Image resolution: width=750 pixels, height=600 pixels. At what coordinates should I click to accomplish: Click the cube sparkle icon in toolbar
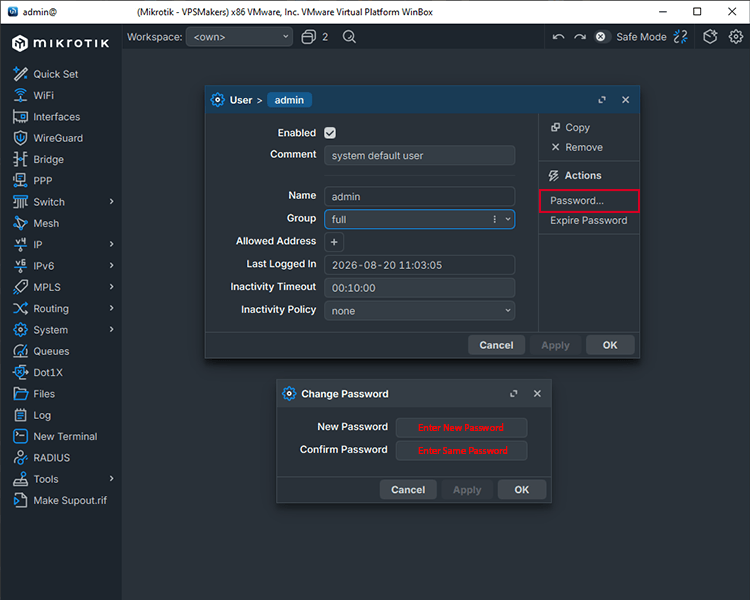pyautogui.click(x=710, y=37)
